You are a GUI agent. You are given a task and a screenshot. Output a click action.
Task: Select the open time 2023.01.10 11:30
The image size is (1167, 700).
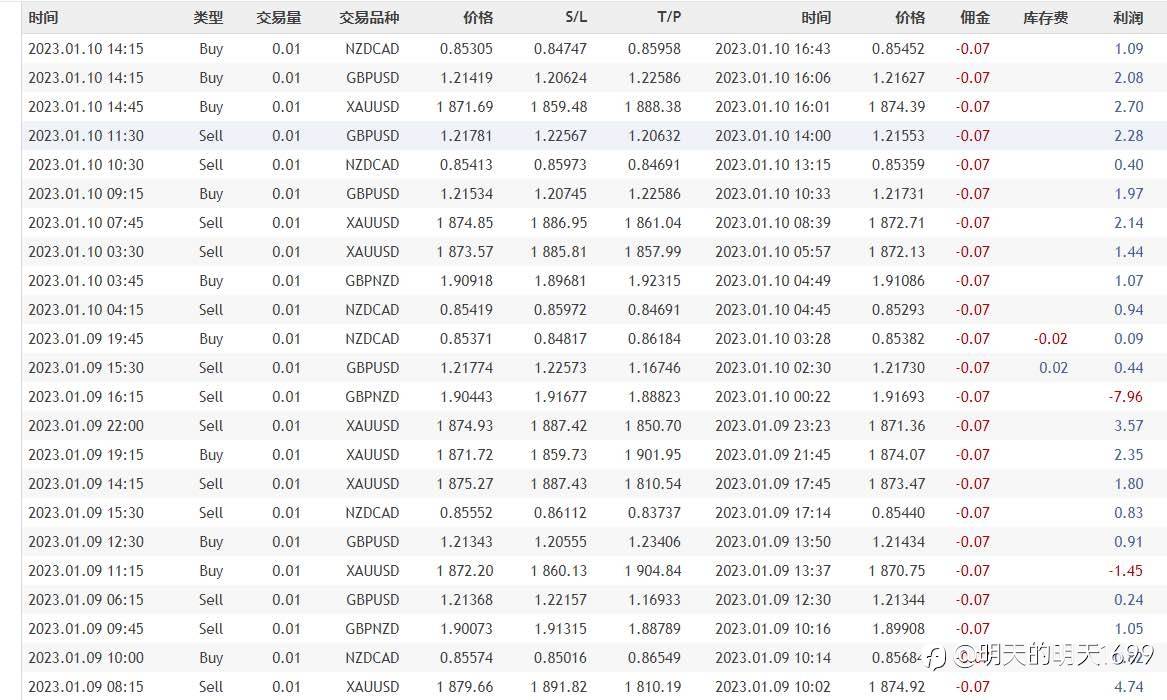86,136
